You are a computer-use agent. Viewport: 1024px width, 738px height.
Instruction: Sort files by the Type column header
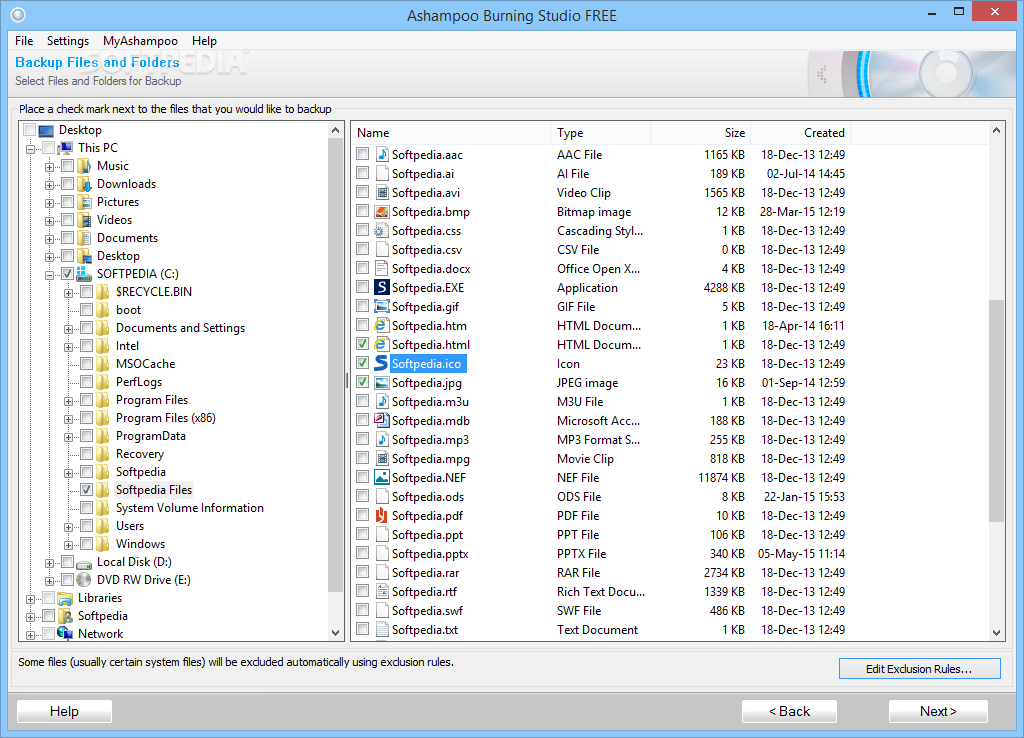click(601, 133)
